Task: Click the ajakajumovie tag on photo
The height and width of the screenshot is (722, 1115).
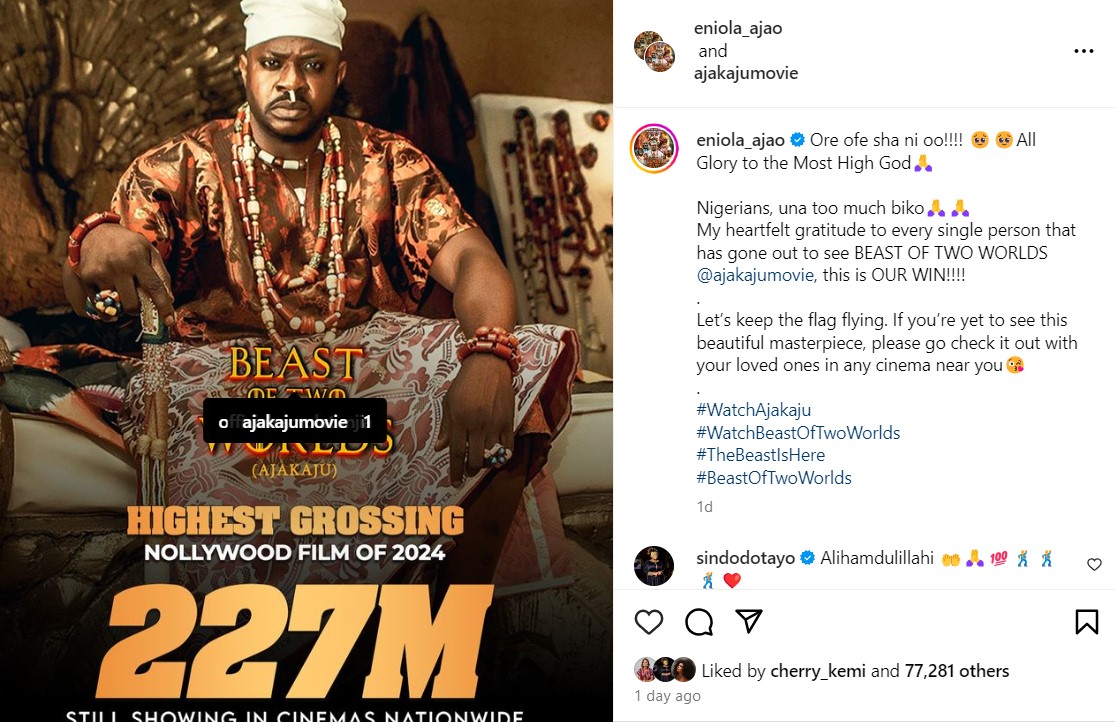Action: [294, 422]
